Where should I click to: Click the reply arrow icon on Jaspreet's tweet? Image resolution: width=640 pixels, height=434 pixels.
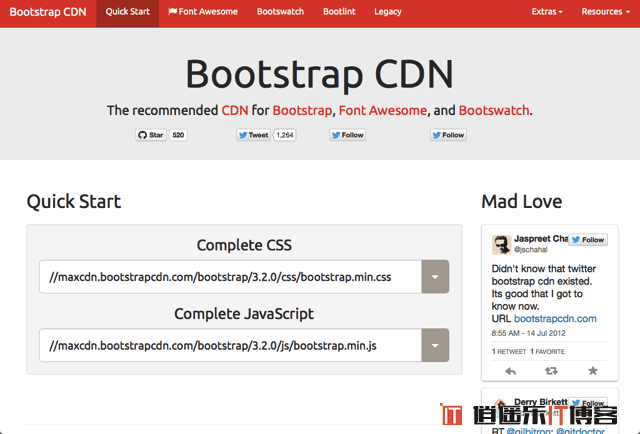tap(510, 371)
